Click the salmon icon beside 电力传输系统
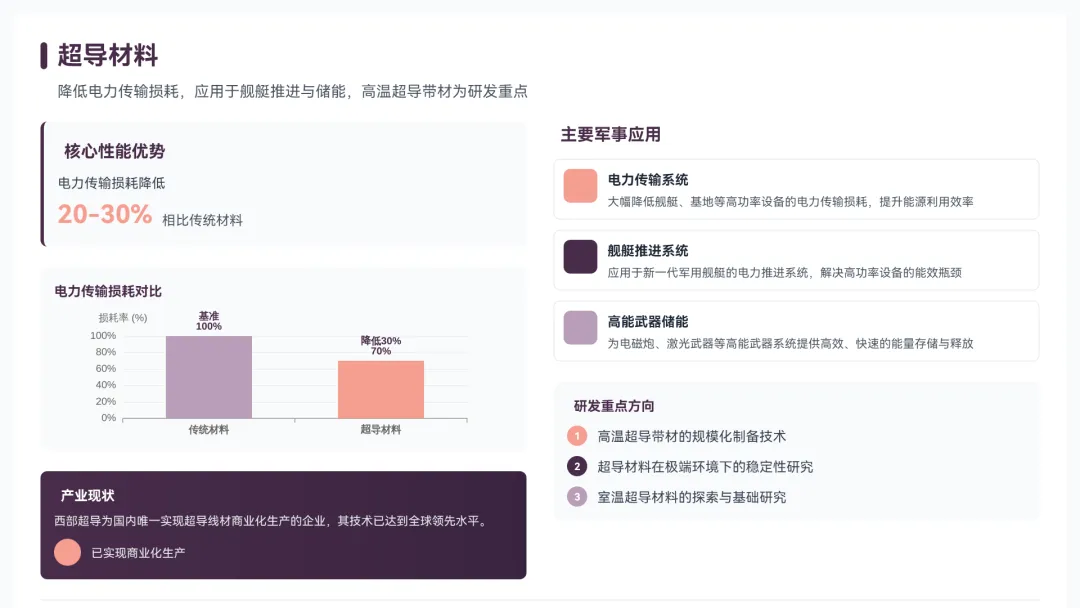 click(x=580, y=186)
